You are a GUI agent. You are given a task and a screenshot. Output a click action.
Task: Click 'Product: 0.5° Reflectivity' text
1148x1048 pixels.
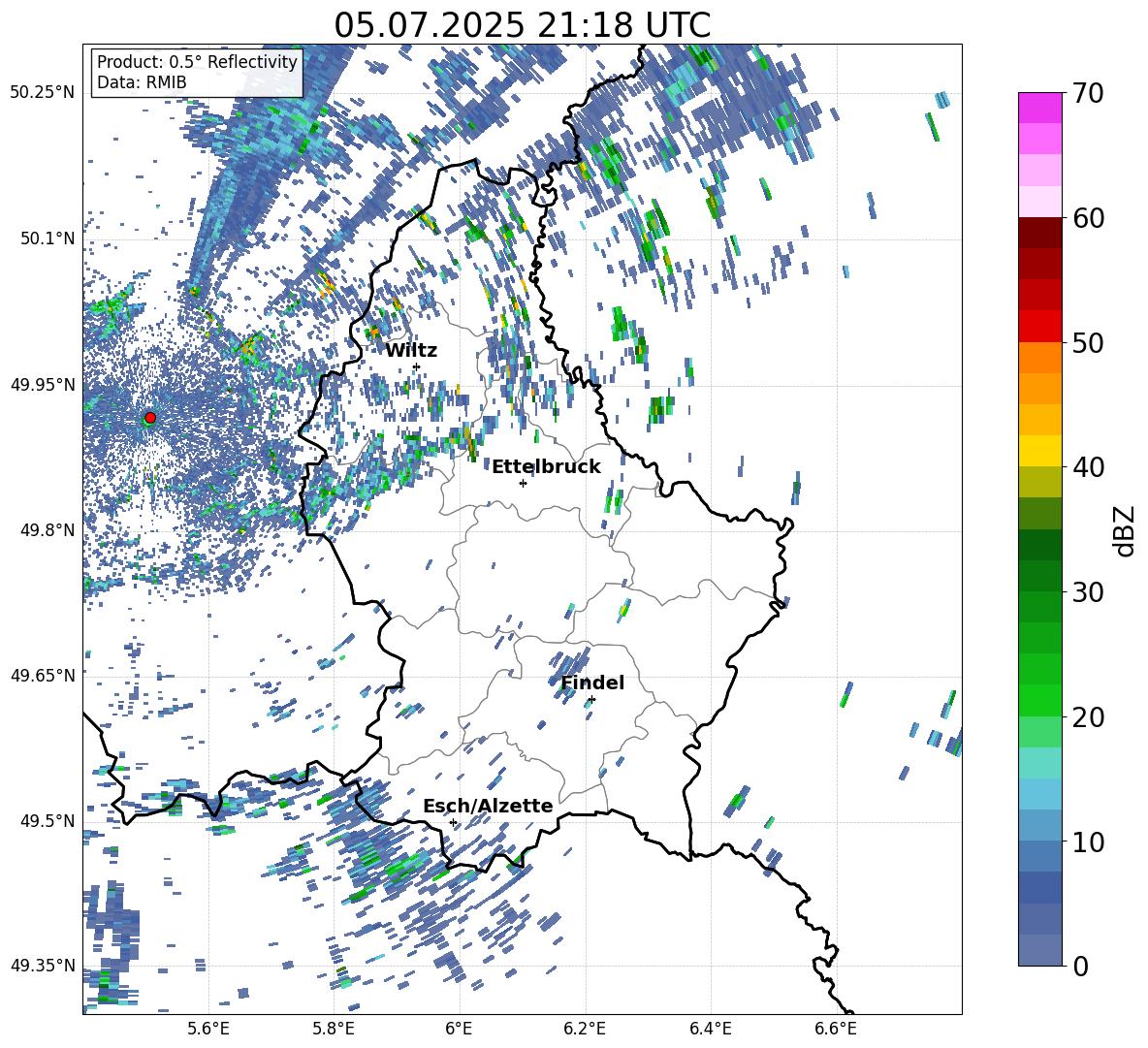click(197, 62)
